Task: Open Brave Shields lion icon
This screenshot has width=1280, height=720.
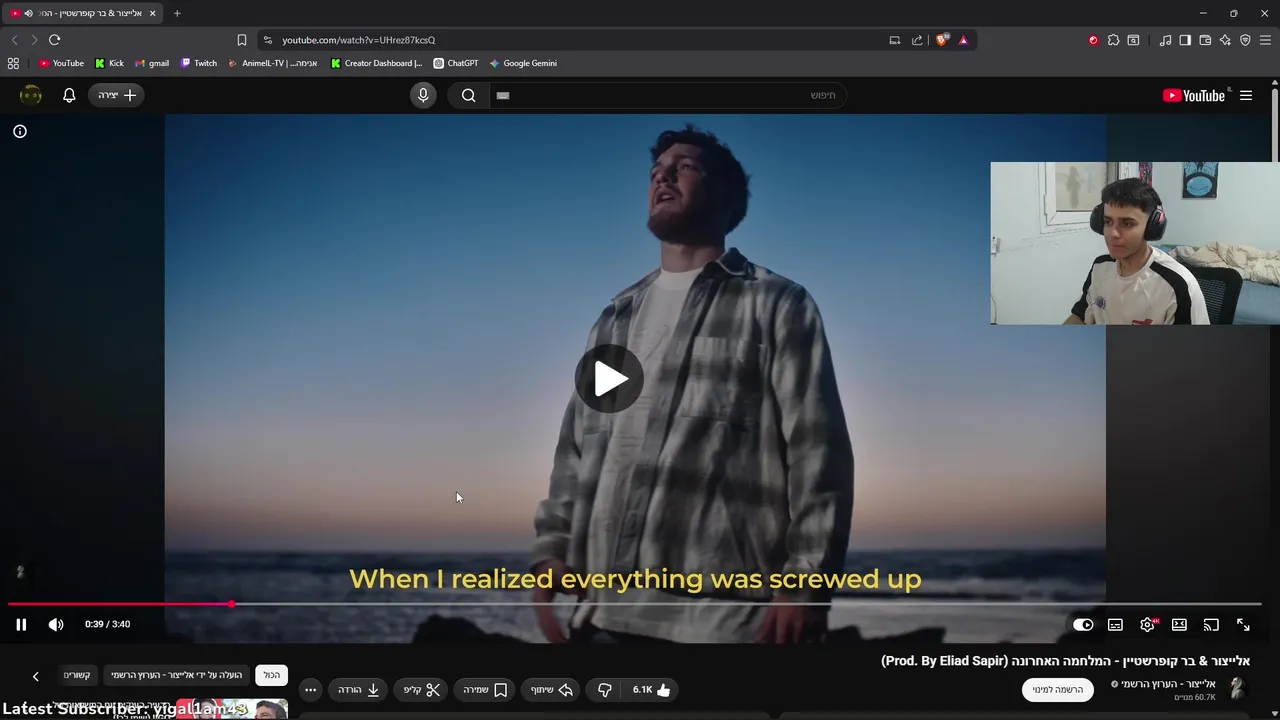Action: 941,40
